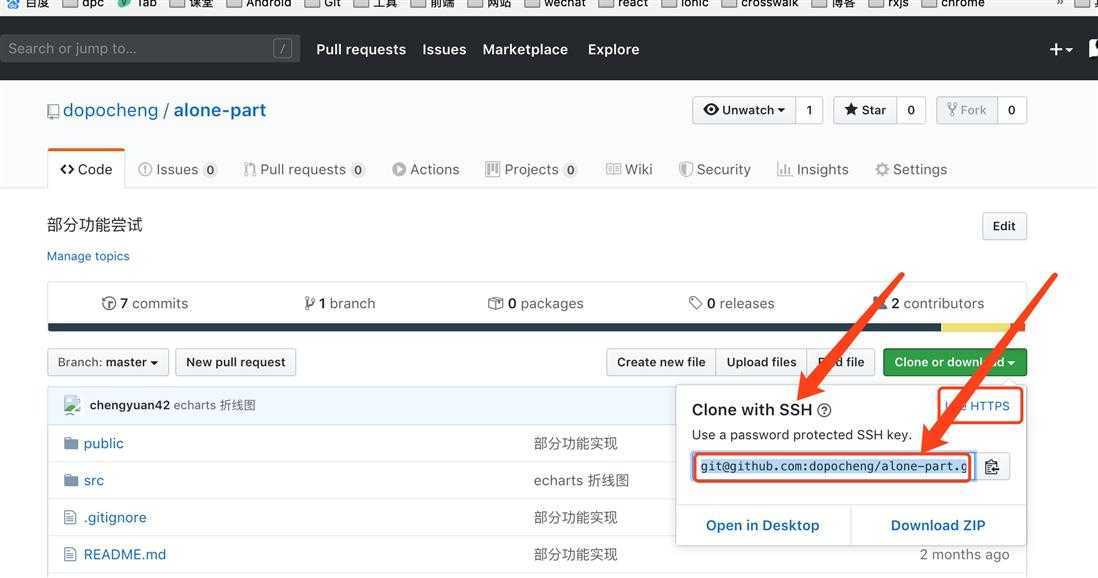Open the public folder link
This screenshot has width=1098, height=578.
point(104,443)
